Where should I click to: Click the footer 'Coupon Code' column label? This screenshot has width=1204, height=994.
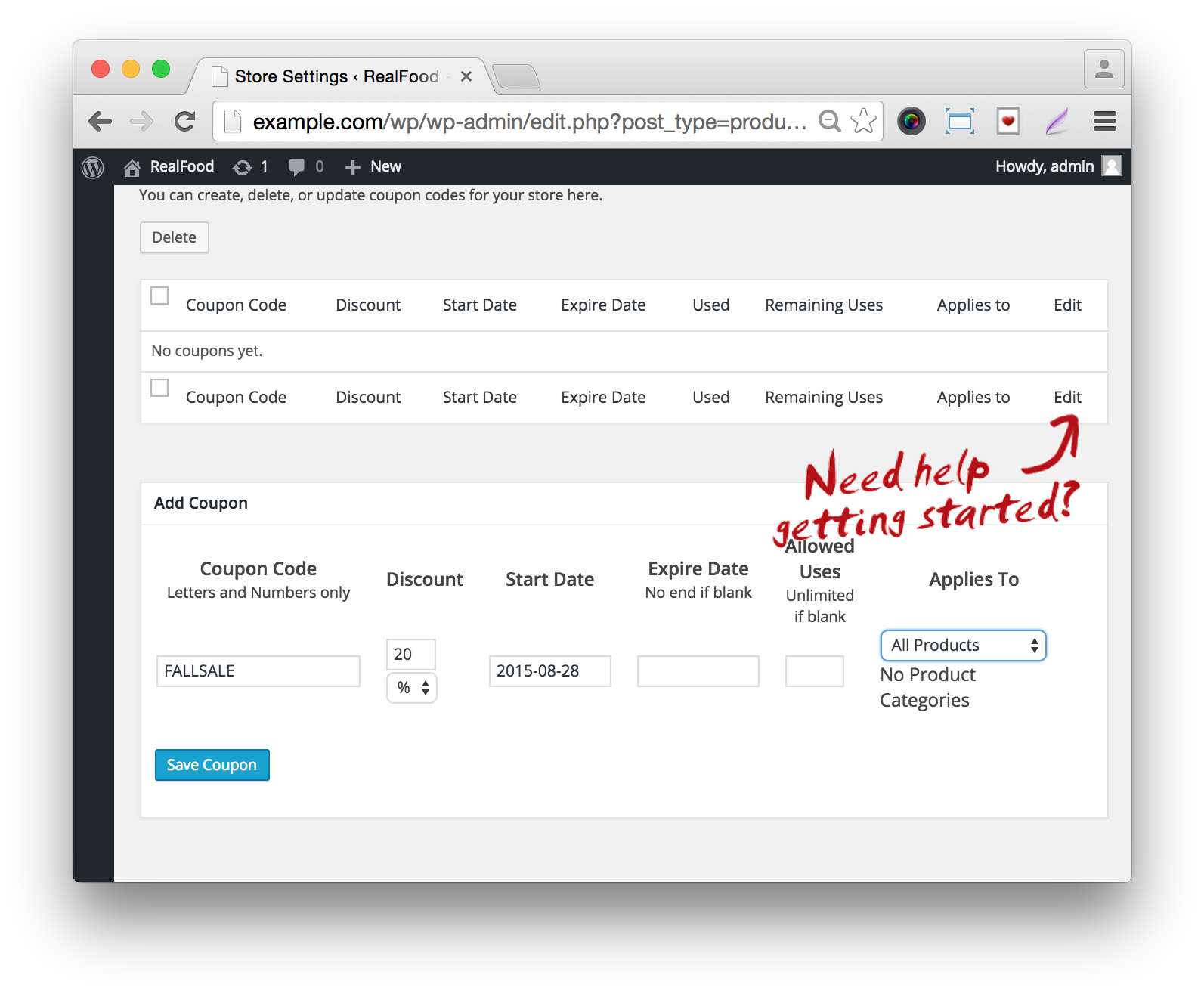[237, 398]
